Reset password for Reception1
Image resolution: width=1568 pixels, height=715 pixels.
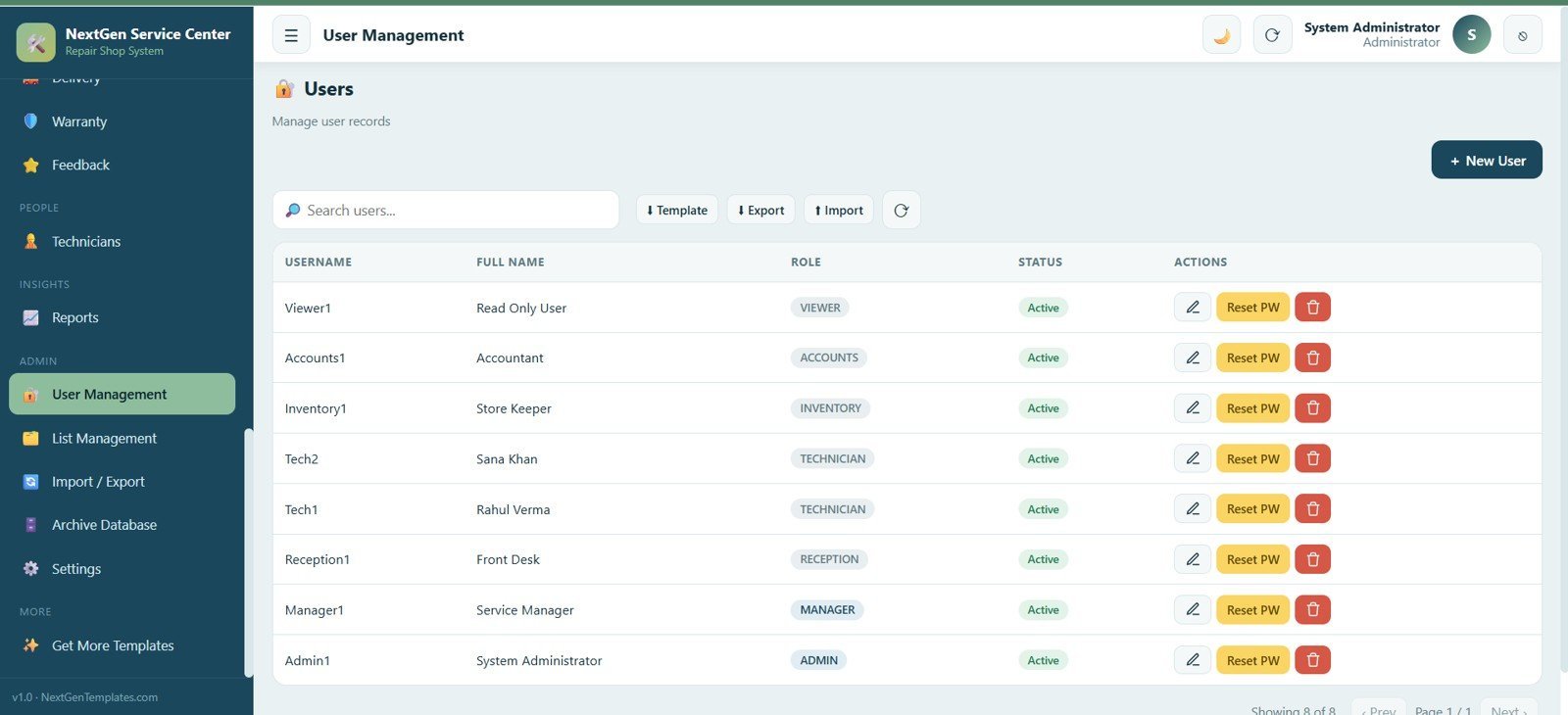click(1252, 559)
